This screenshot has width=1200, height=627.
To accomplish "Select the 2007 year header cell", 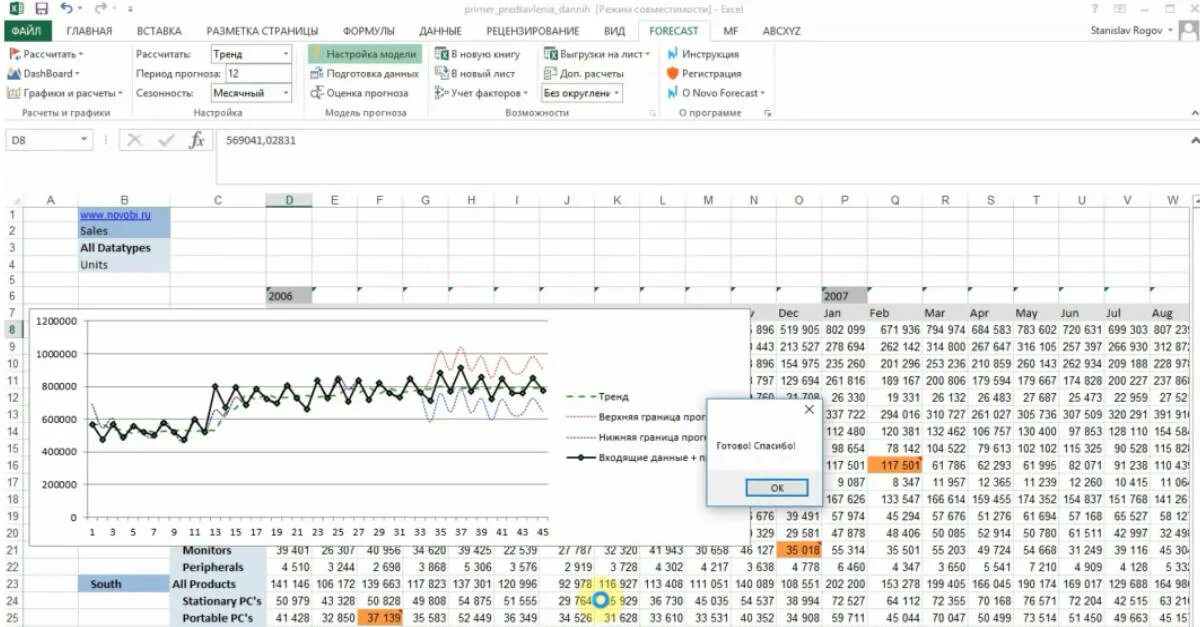I will coord(845,296).
